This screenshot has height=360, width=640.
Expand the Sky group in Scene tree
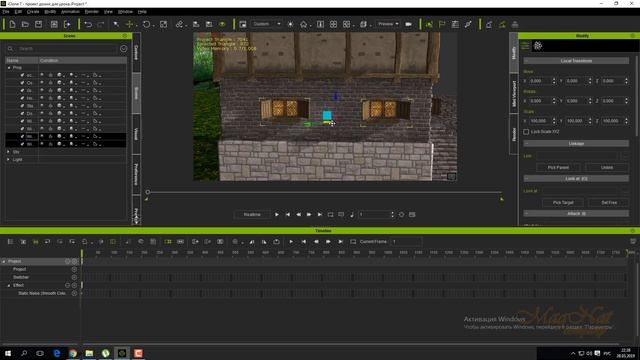[9, 152]
